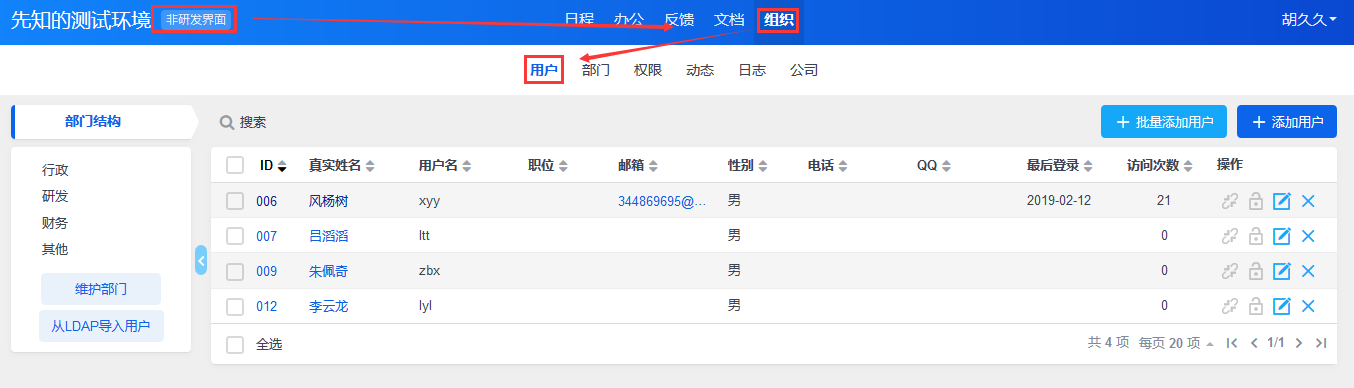Delete user 吕滔滔 with the X icon
Screen dimensions: 1354x388
(x=1308, y=236)
